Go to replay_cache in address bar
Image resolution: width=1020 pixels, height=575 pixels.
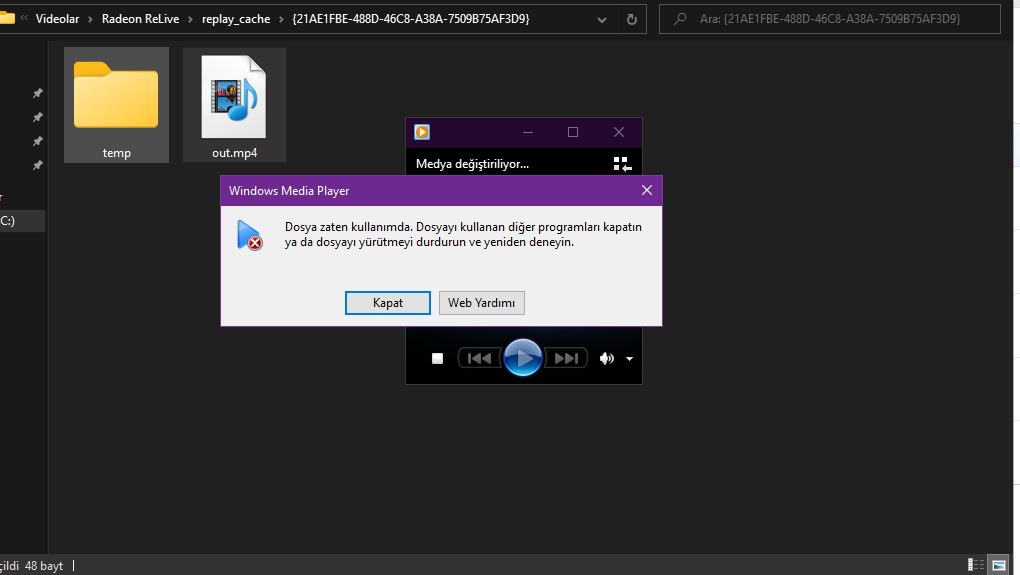(236, 19)
